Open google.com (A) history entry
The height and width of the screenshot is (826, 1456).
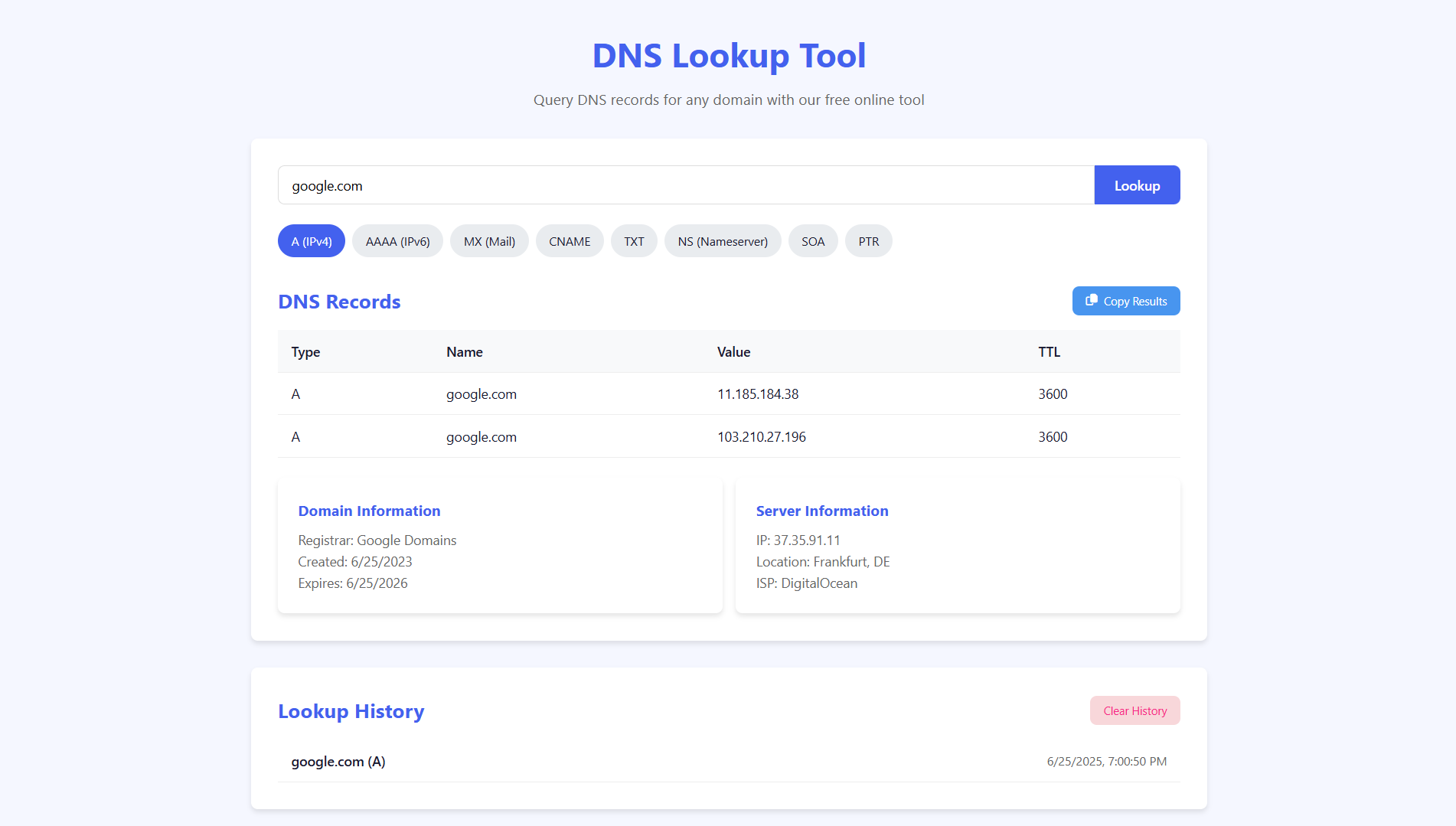(x=729, y=762)
